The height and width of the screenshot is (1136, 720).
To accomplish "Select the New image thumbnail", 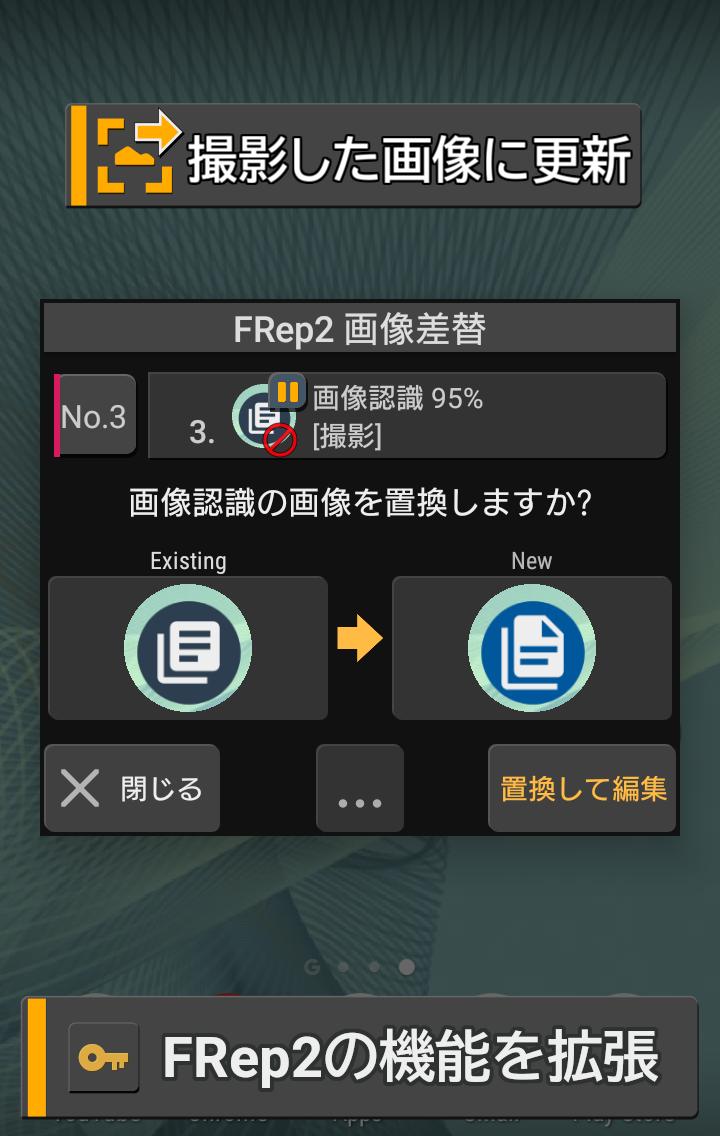I will [532, 648].
